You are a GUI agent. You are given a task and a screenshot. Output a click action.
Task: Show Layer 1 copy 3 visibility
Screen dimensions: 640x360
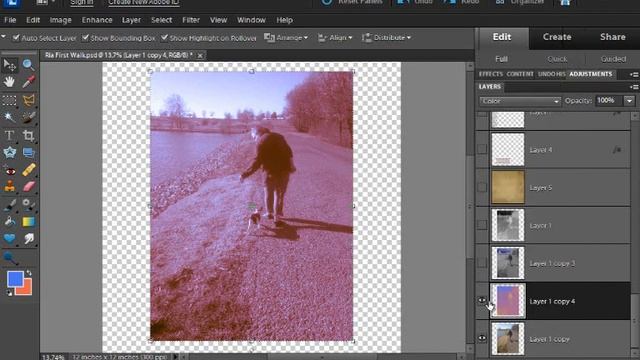click(482, 263)
